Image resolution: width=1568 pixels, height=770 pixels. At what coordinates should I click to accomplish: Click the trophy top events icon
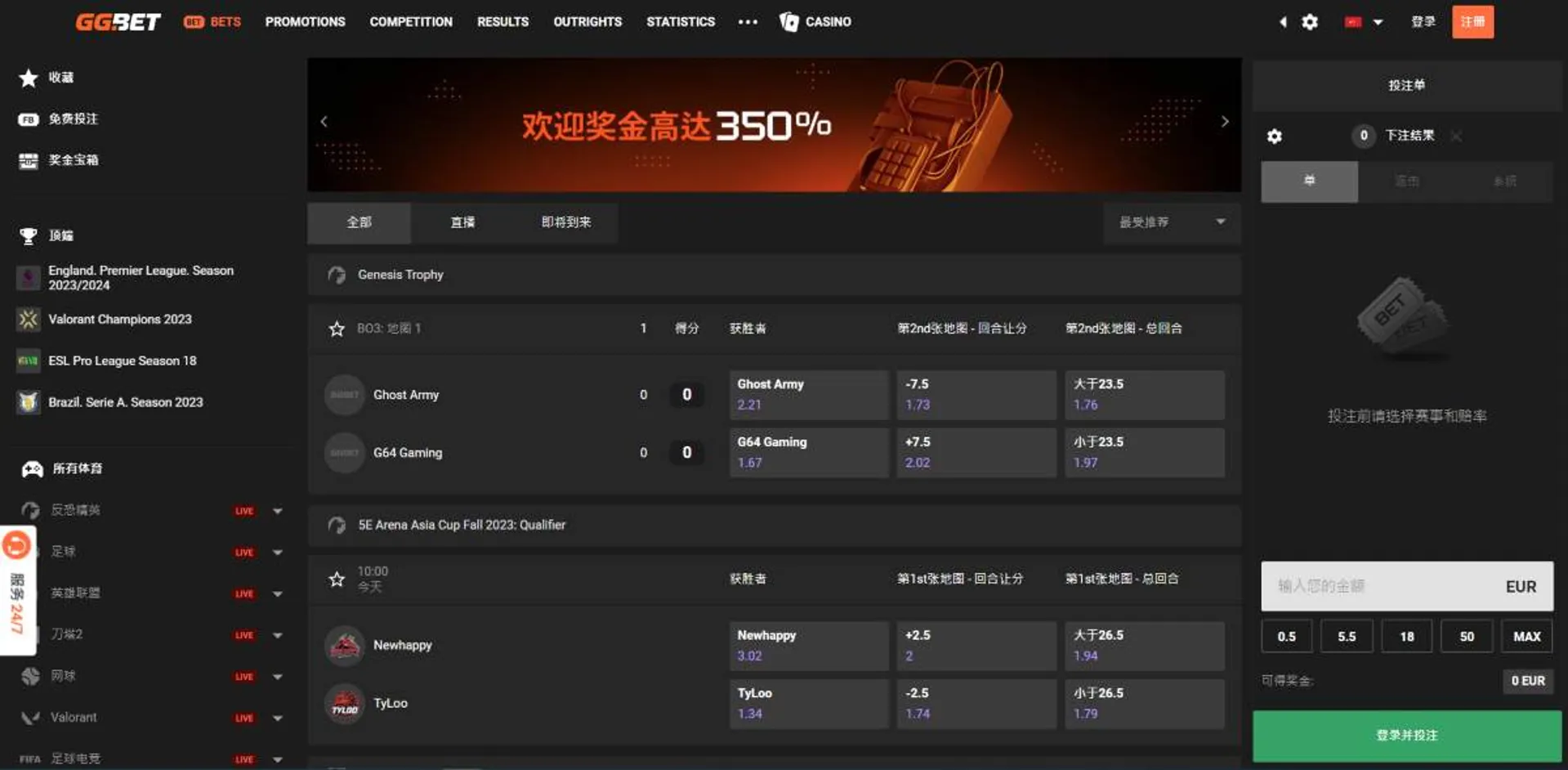click(x=29, y=236)
